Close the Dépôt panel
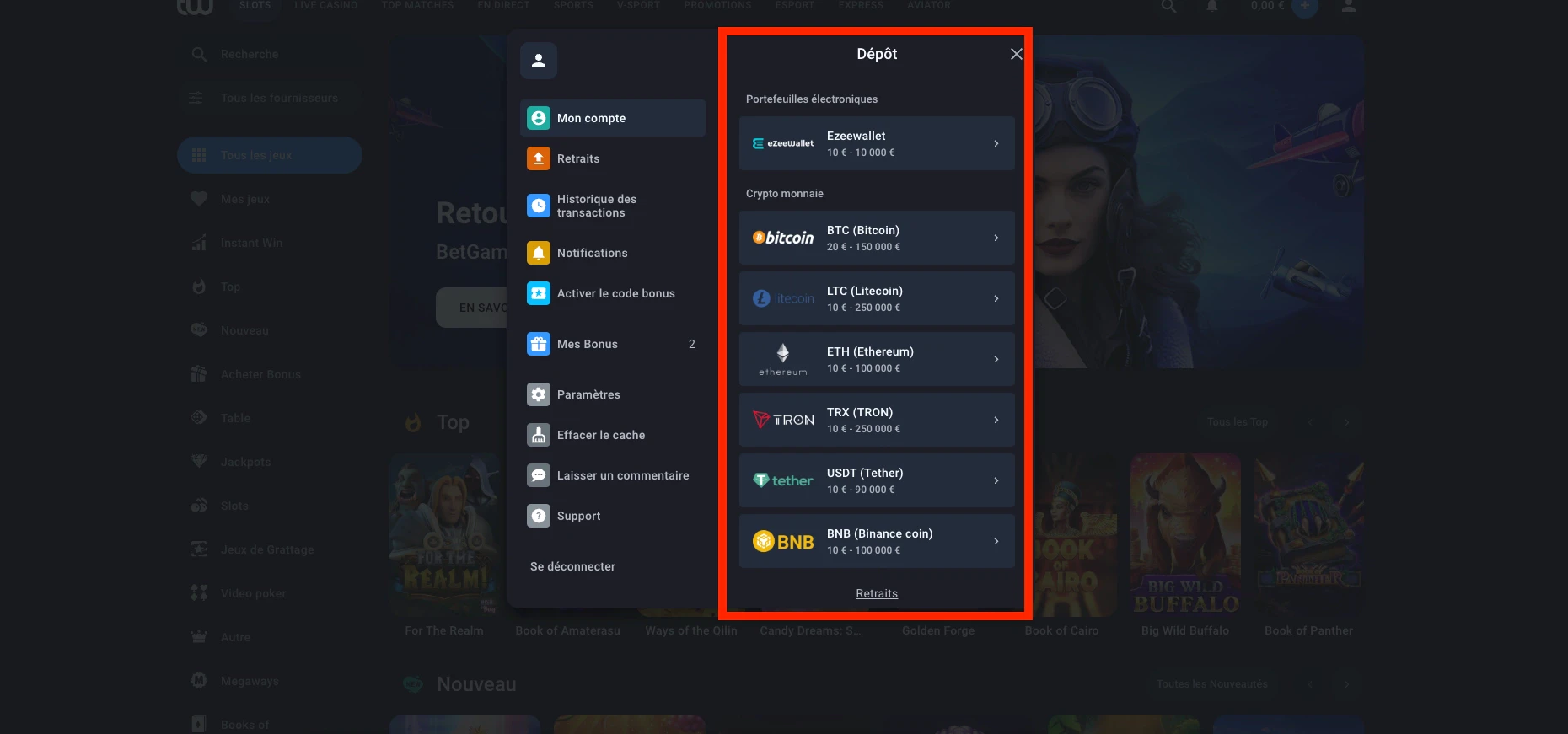 point(1016,54)
